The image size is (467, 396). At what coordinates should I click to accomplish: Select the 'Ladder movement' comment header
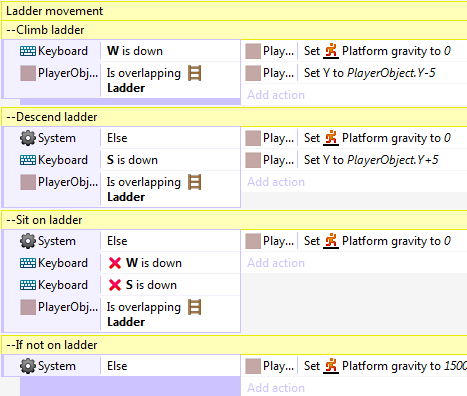point(234,11)
